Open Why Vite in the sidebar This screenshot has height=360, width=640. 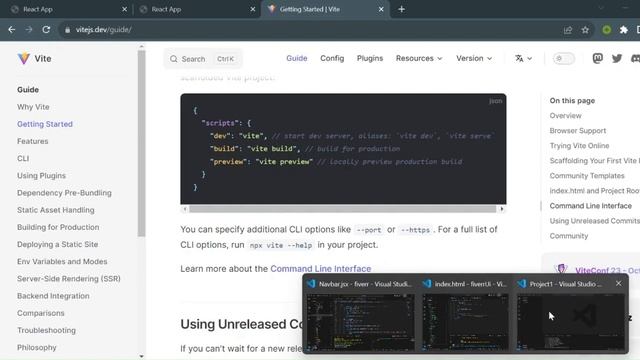click(x=33, y=107)
